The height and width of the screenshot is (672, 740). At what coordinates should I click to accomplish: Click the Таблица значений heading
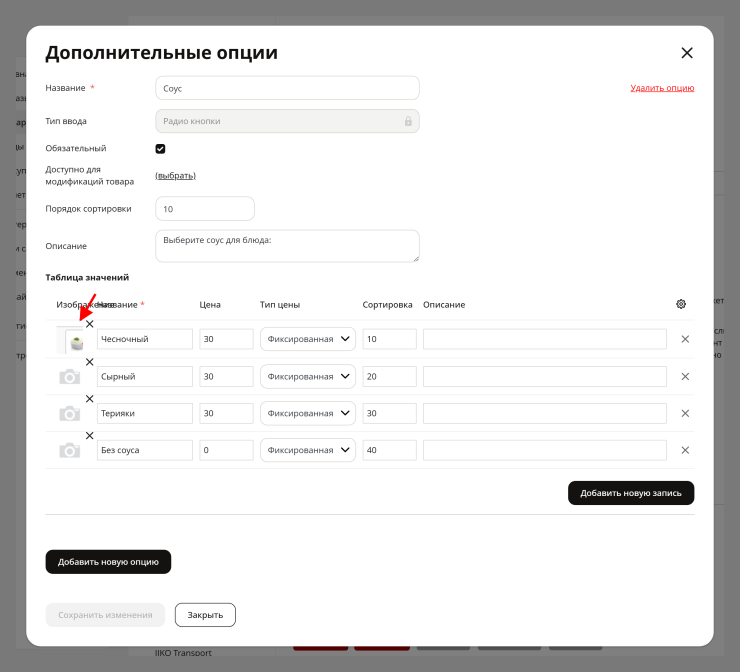(87, 277)
